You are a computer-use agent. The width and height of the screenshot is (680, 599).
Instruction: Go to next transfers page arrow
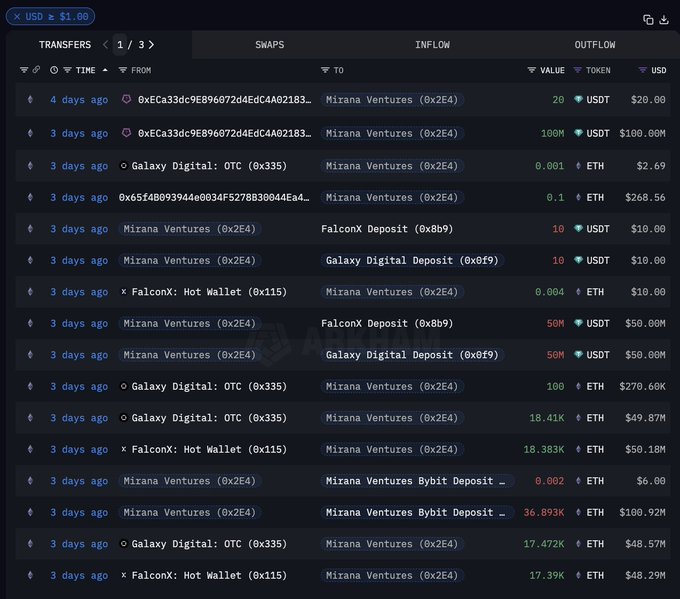point(151,45)
